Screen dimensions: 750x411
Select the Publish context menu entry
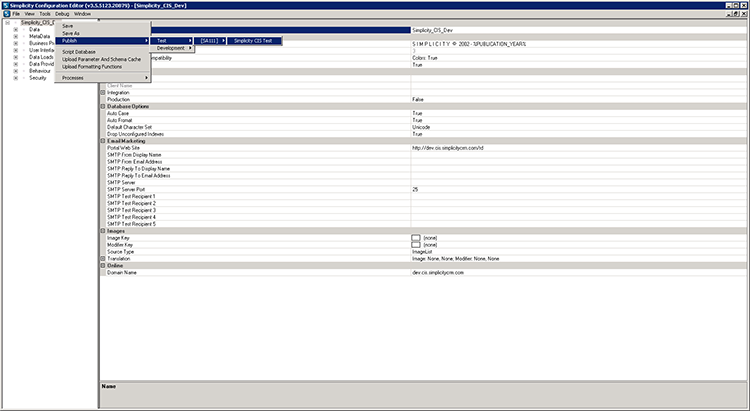(103, 41)
